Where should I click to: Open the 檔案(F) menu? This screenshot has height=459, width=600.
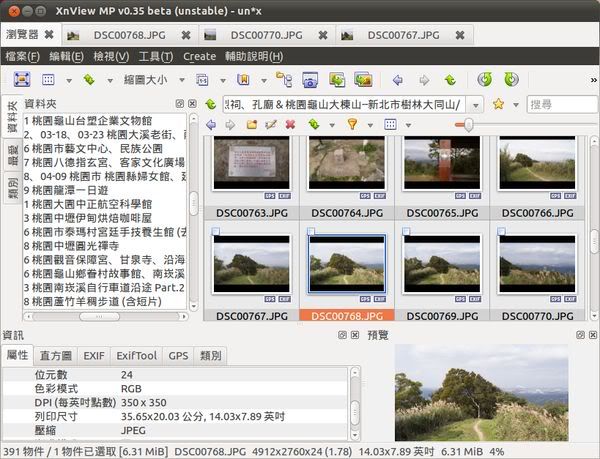(23, 57)
